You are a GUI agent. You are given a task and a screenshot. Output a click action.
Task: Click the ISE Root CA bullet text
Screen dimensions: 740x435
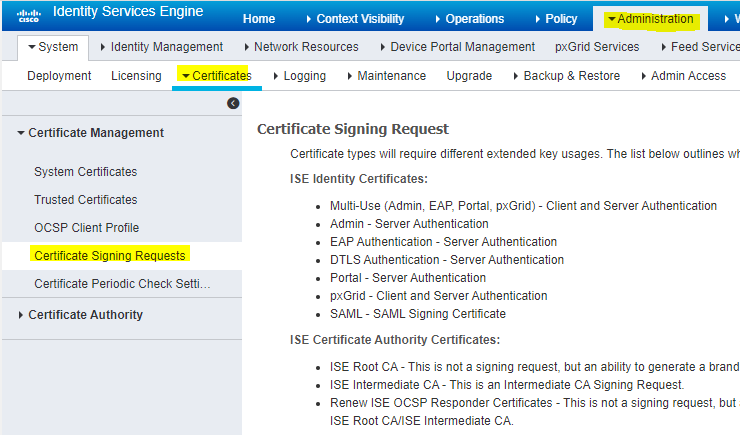535,367
